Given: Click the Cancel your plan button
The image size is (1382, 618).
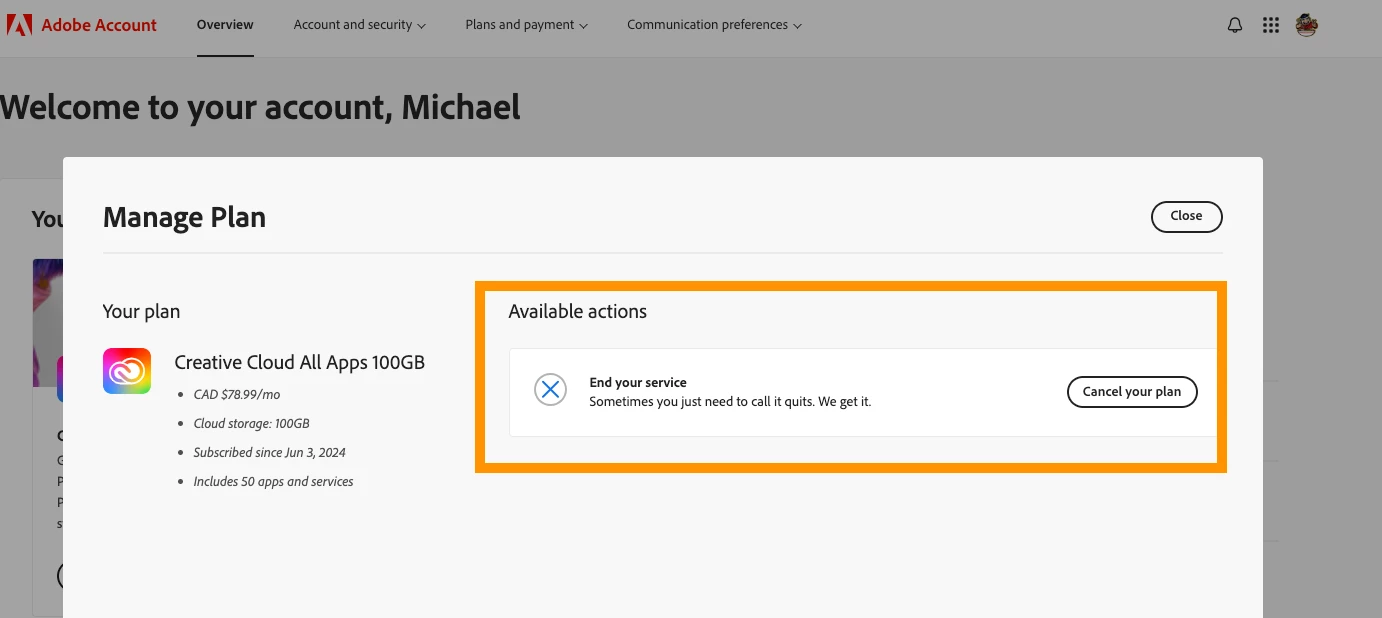Looking at the screenshot, I should 1132,392.
